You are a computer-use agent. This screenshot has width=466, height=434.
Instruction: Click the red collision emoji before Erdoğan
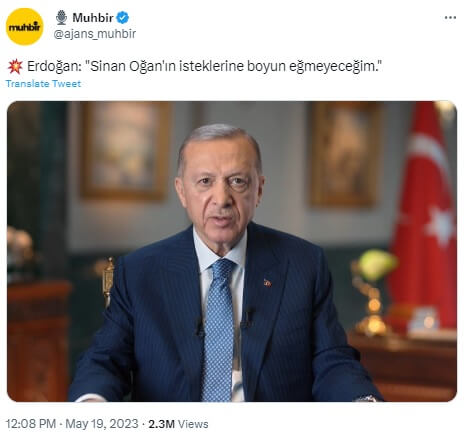click(15, 66)
